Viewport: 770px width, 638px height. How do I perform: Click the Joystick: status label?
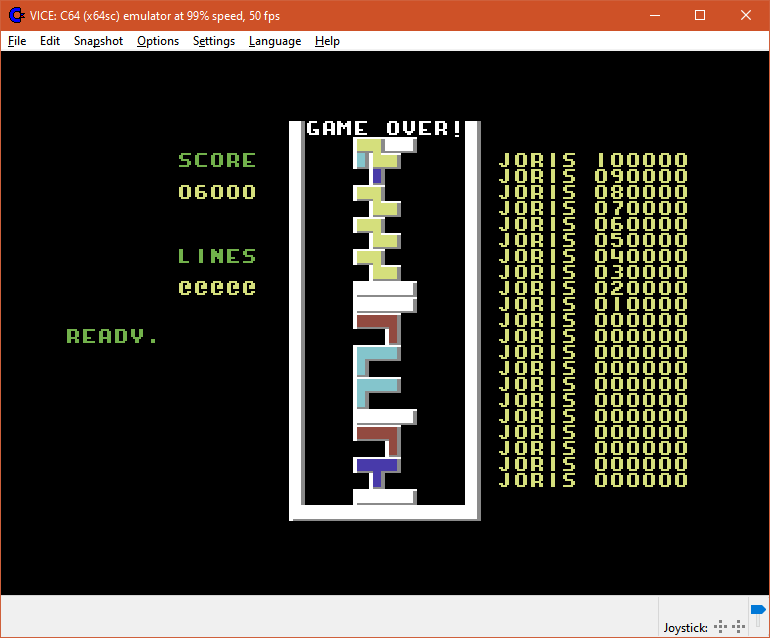685,627
